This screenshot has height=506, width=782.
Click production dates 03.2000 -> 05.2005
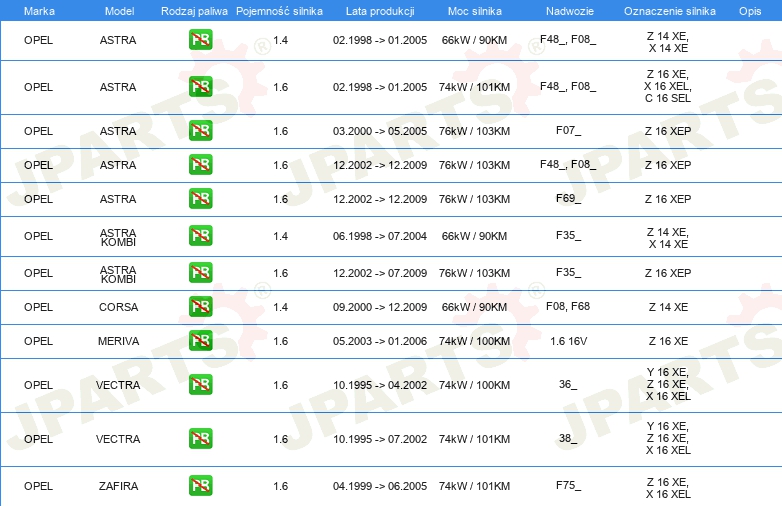click(x=380, y=131)
